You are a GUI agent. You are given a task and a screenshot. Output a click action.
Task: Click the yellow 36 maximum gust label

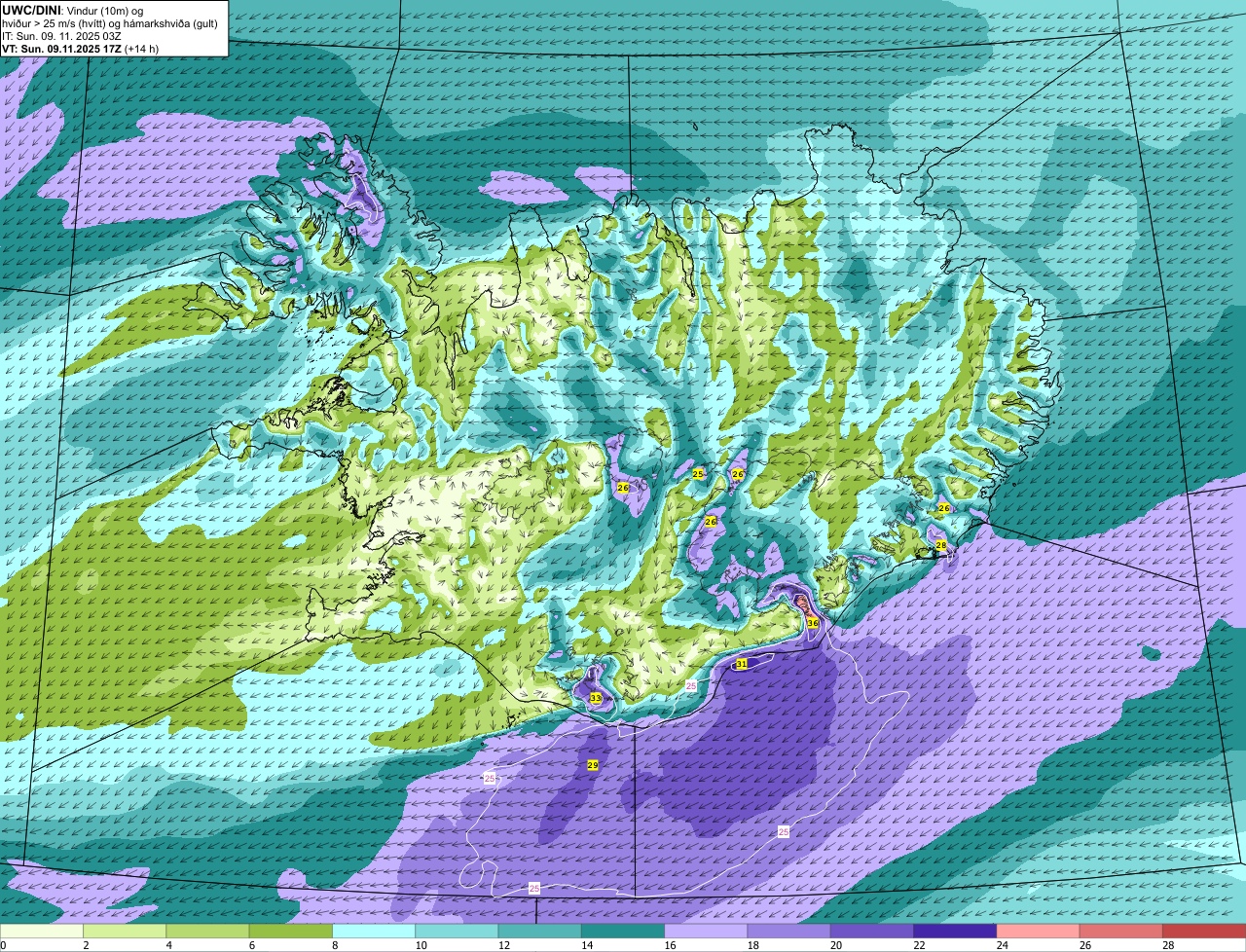click(813, 623)
